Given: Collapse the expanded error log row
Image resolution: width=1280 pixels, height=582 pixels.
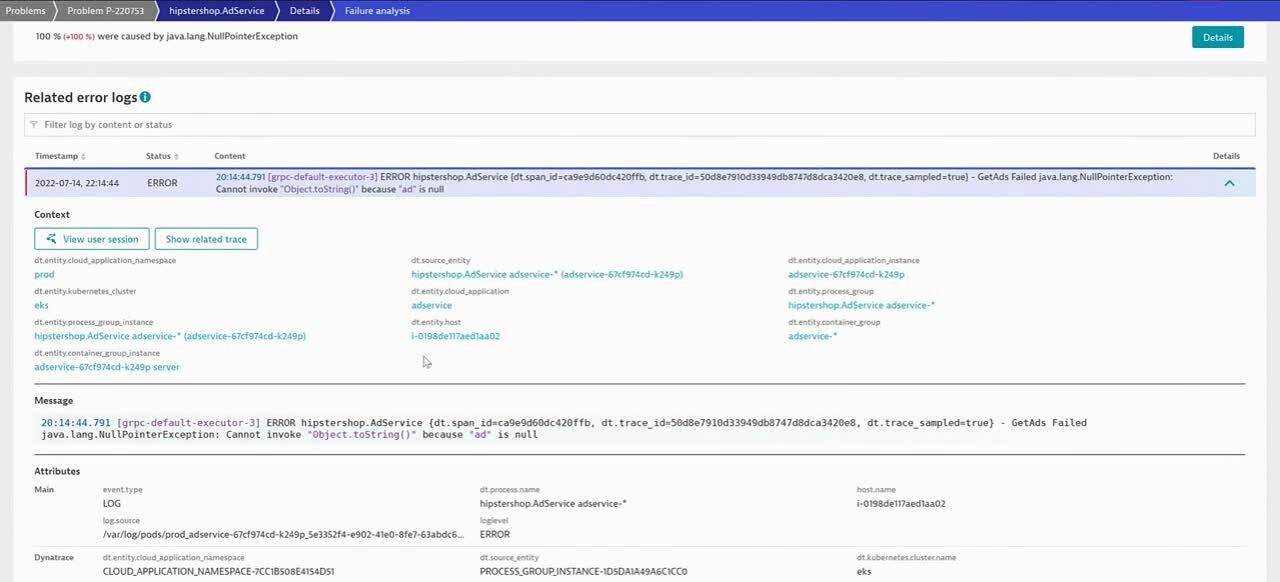Looking at the screenshot, I should click(x=1229, y=183).
